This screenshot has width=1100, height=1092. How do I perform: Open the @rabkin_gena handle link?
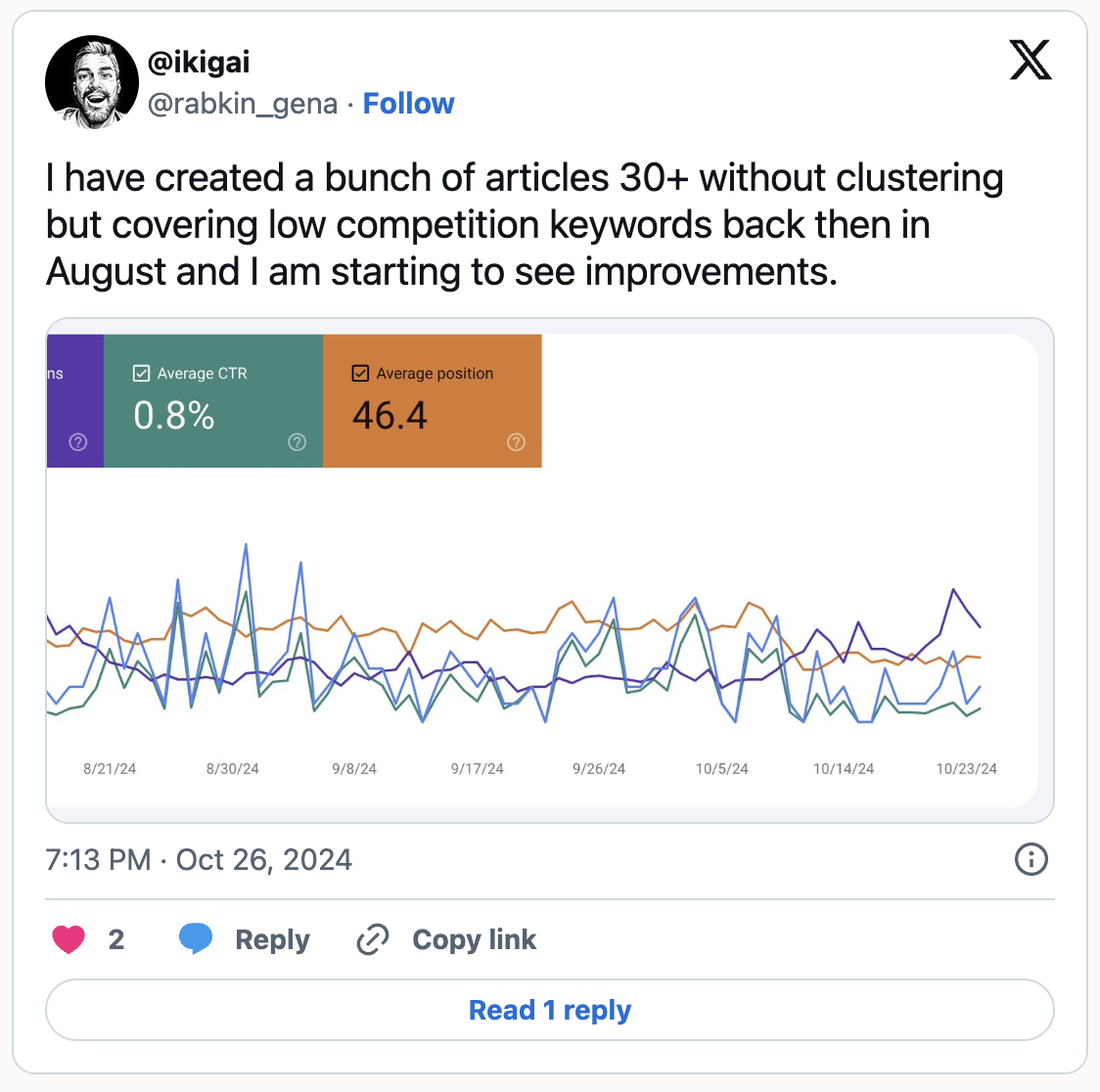click(x=242, y=104)
